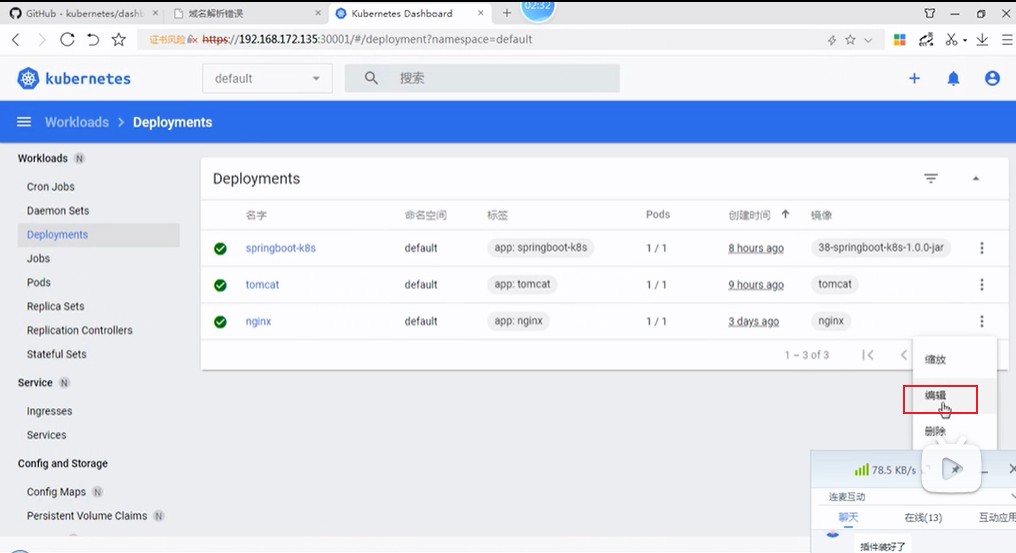This screenshot has height=553, width=1016.
Task: Switch to 在线(13) tab in chat panel
Action: click(923, 517)
